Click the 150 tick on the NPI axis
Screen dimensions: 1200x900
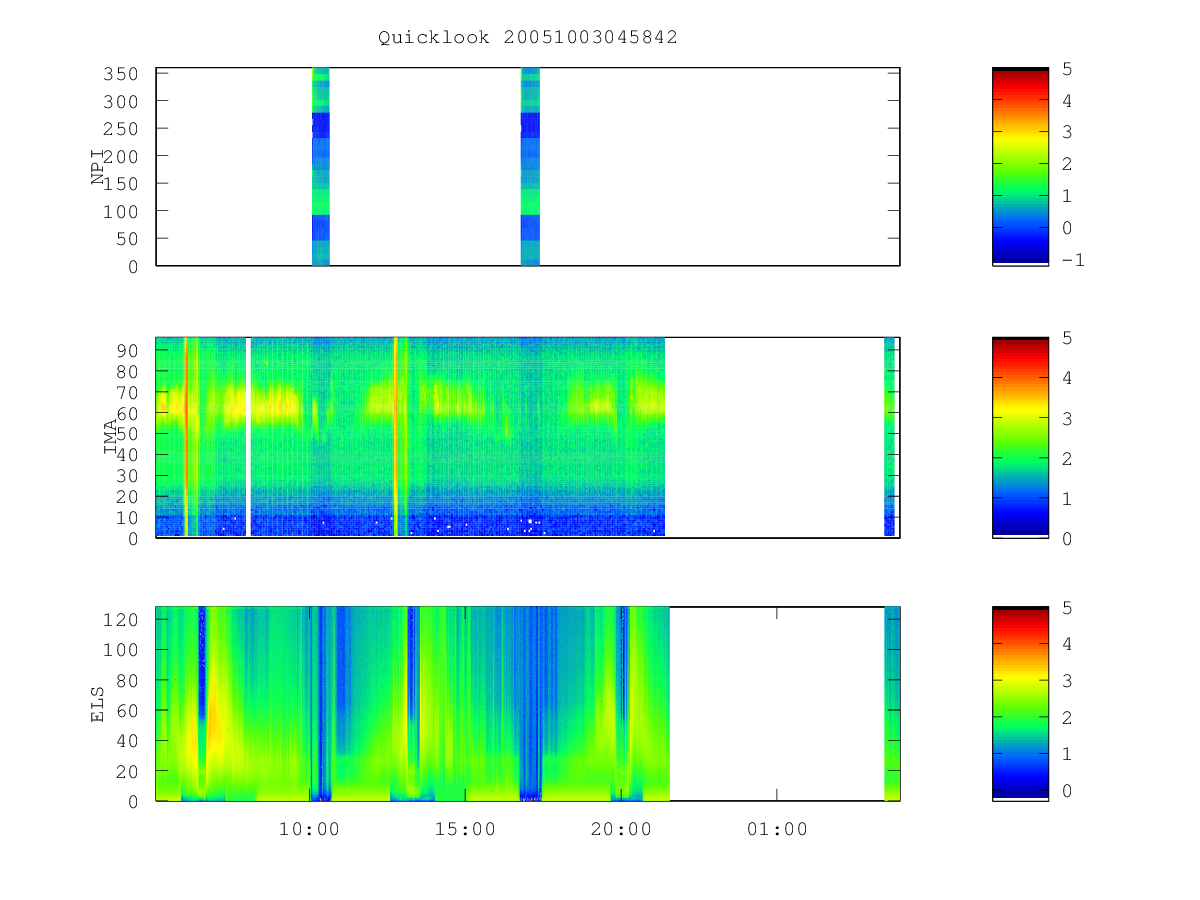pos(120,184)
